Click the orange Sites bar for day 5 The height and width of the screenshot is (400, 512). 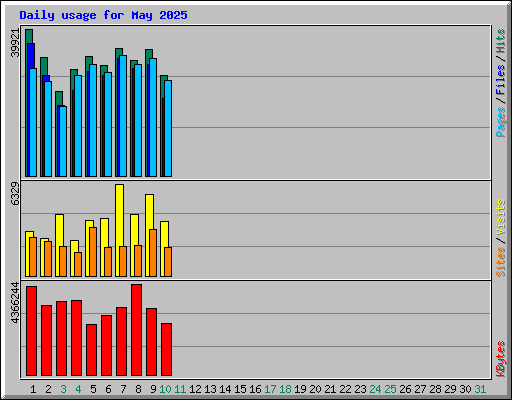point(93,252)
